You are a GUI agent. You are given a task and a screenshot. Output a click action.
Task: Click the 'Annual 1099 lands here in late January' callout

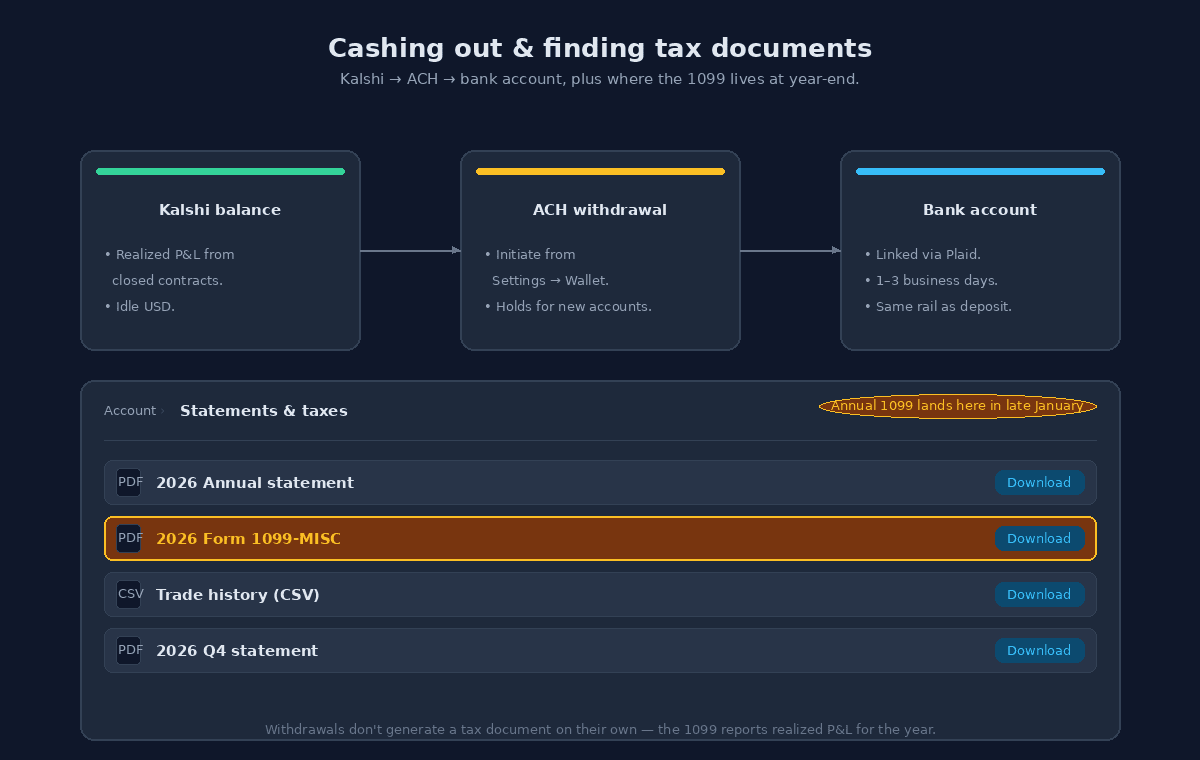tap(958, 406)
